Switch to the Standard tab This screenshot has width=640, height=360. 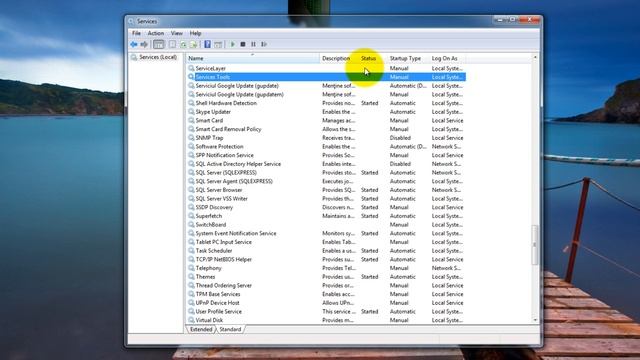tap(230, 329)
